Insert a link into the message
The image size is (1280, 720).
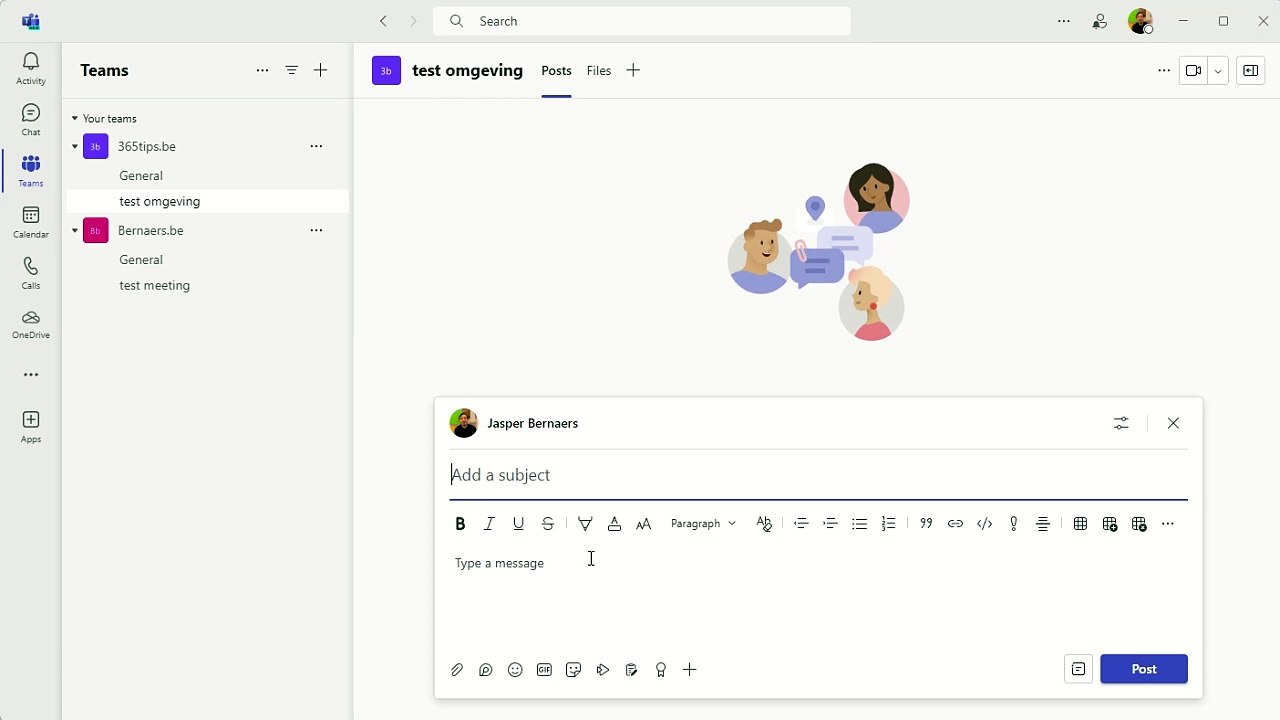click(x=955, y=523)
